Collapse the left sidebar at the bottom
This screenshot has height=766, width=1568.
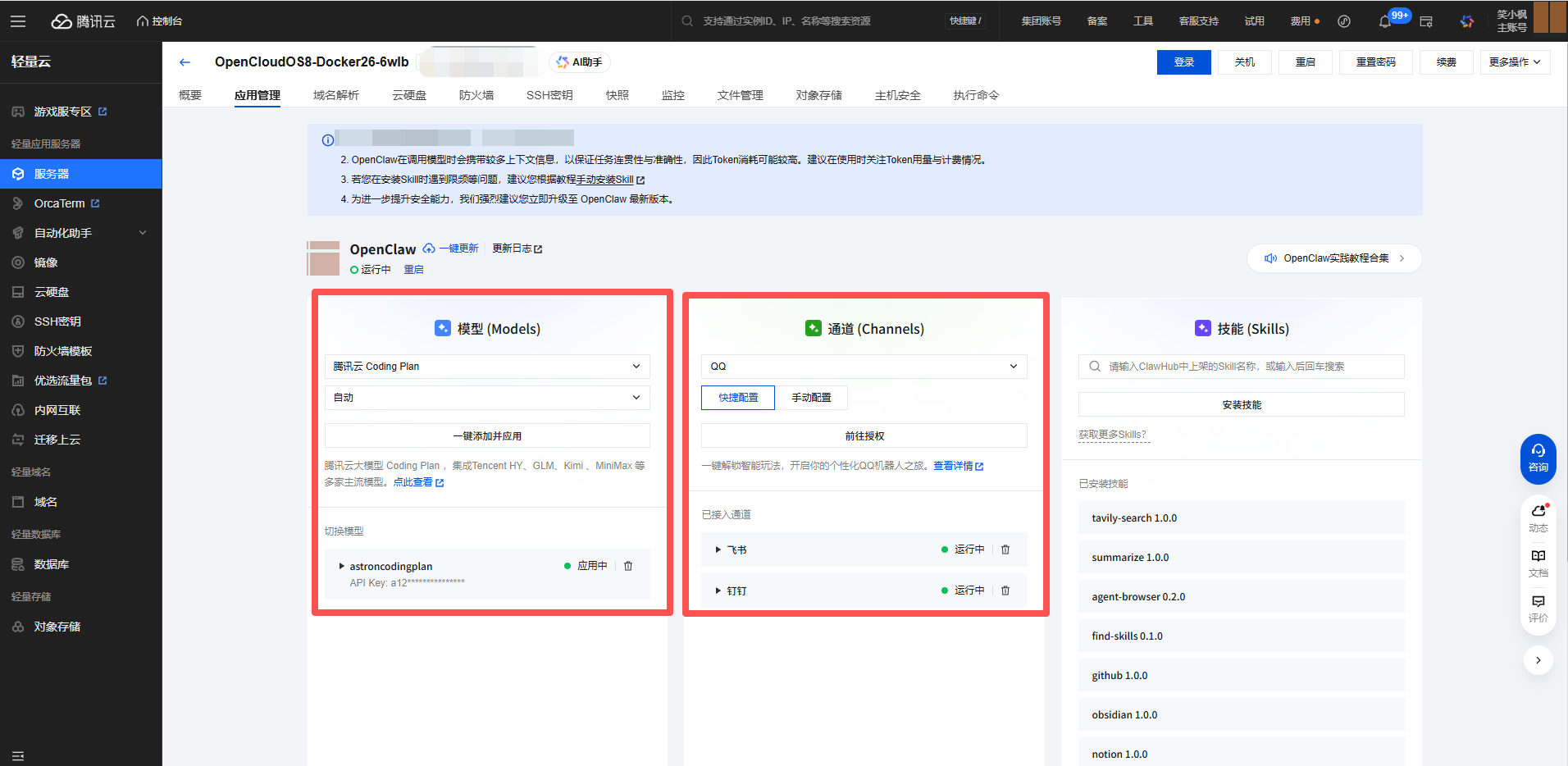18,756
